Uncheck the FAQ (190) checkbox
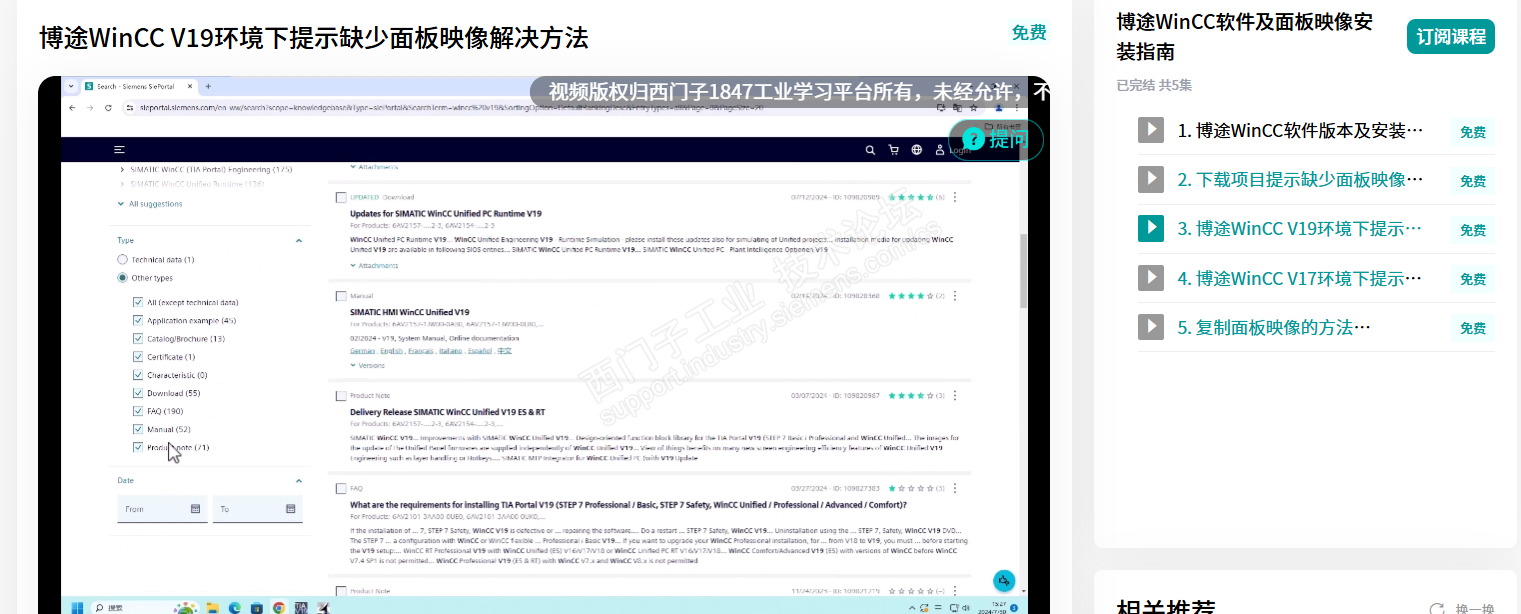Screen dimensions: 1521x614 point(137,411)
